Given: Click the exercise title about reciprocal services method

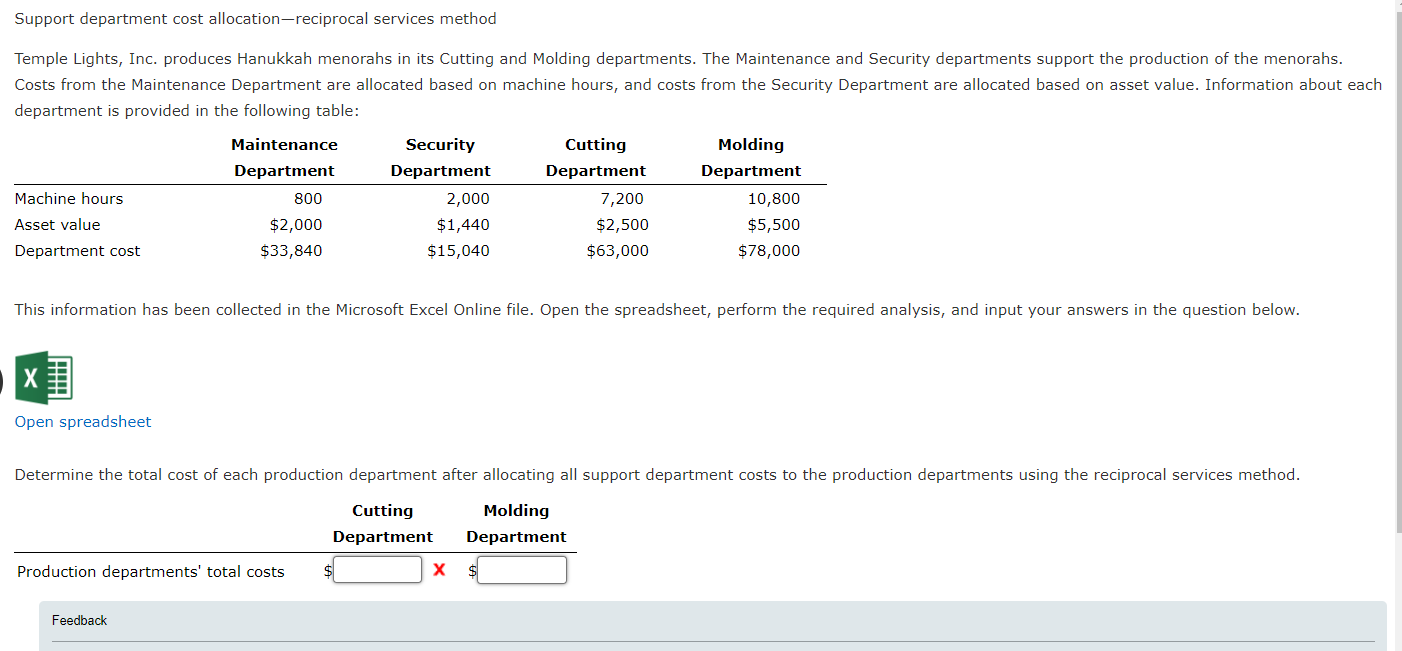Looking at the screenshot, I should pyautogui.click(x=255, y=18).
